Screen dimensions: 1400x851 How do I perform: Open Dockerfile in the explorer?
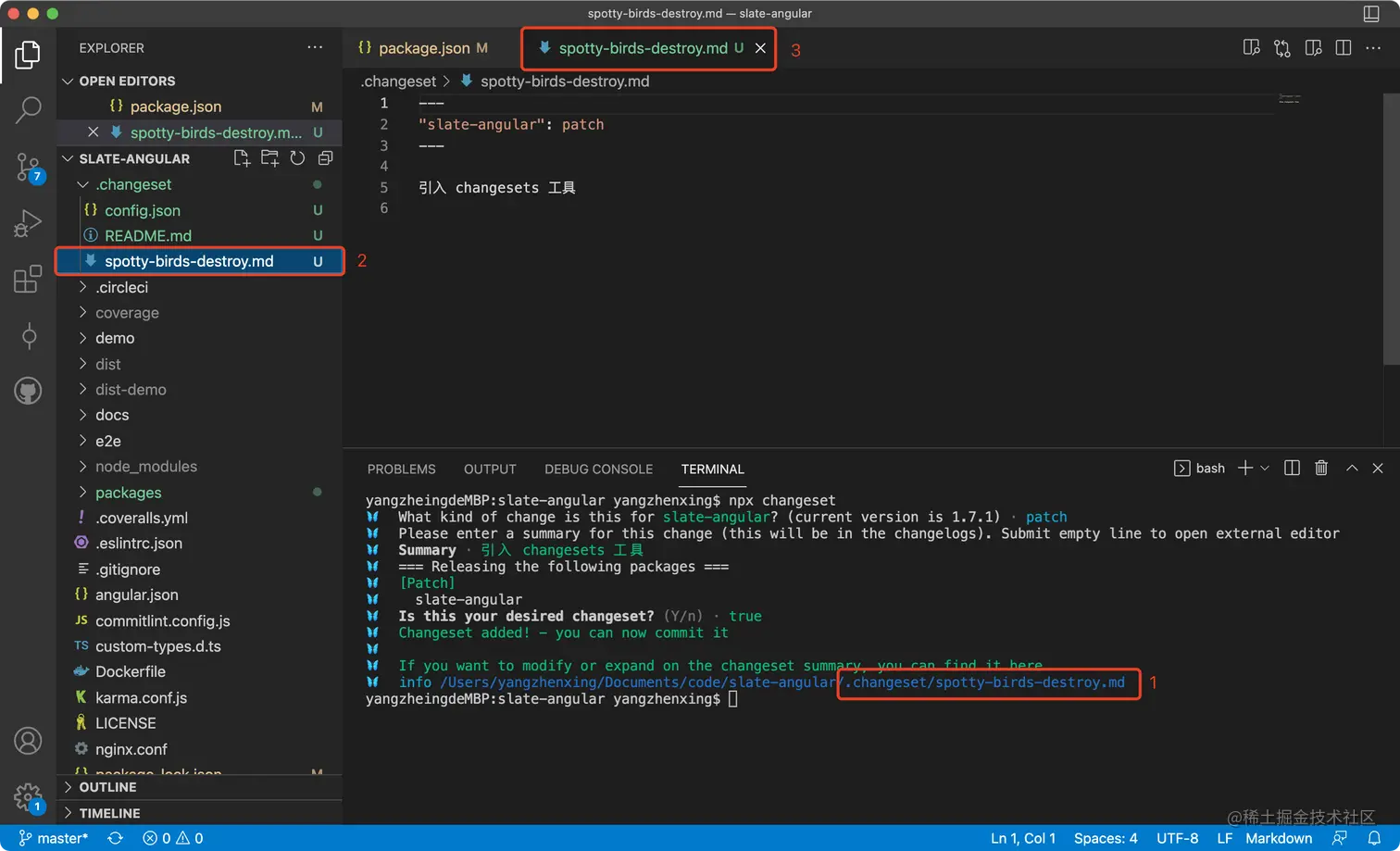point(199,672)
